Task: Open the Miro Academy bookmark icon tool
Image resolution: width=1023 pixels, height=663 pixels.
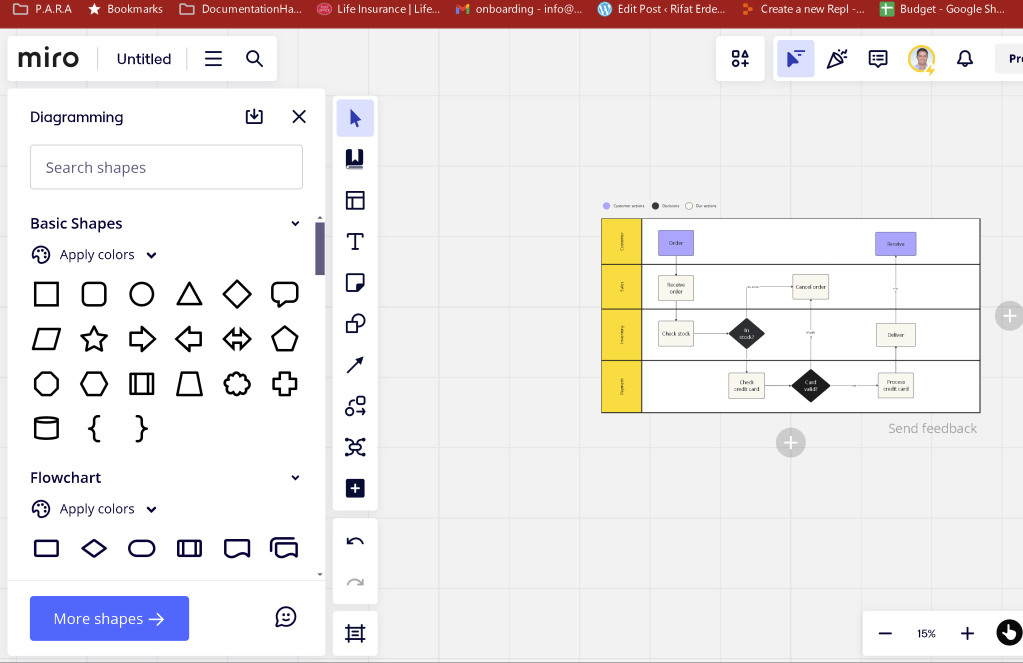Action: click(355, 159)
